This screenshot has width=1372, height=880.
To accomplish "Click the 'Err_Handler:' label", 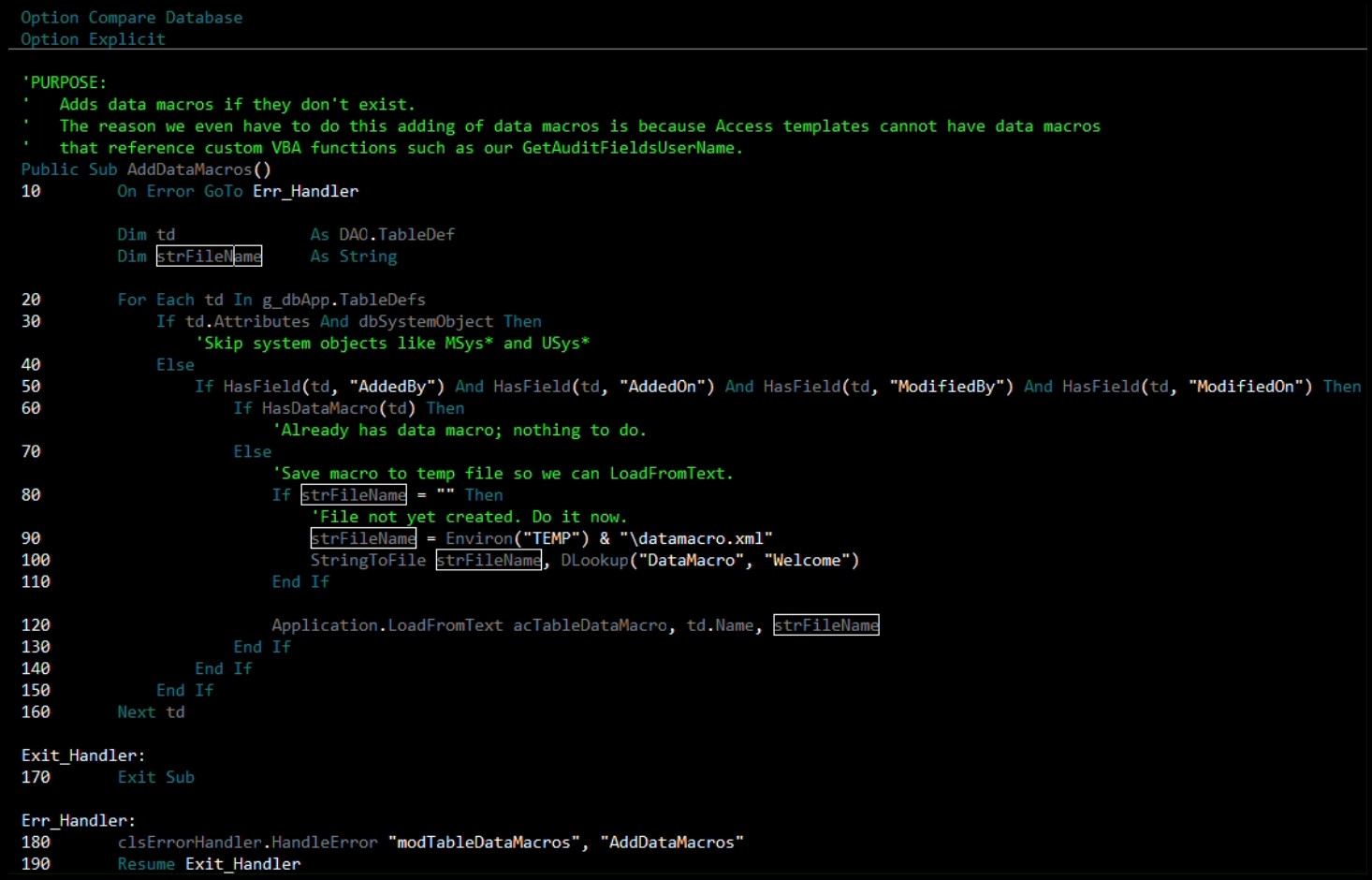I will pyautogui.click(x=79, y=821).
